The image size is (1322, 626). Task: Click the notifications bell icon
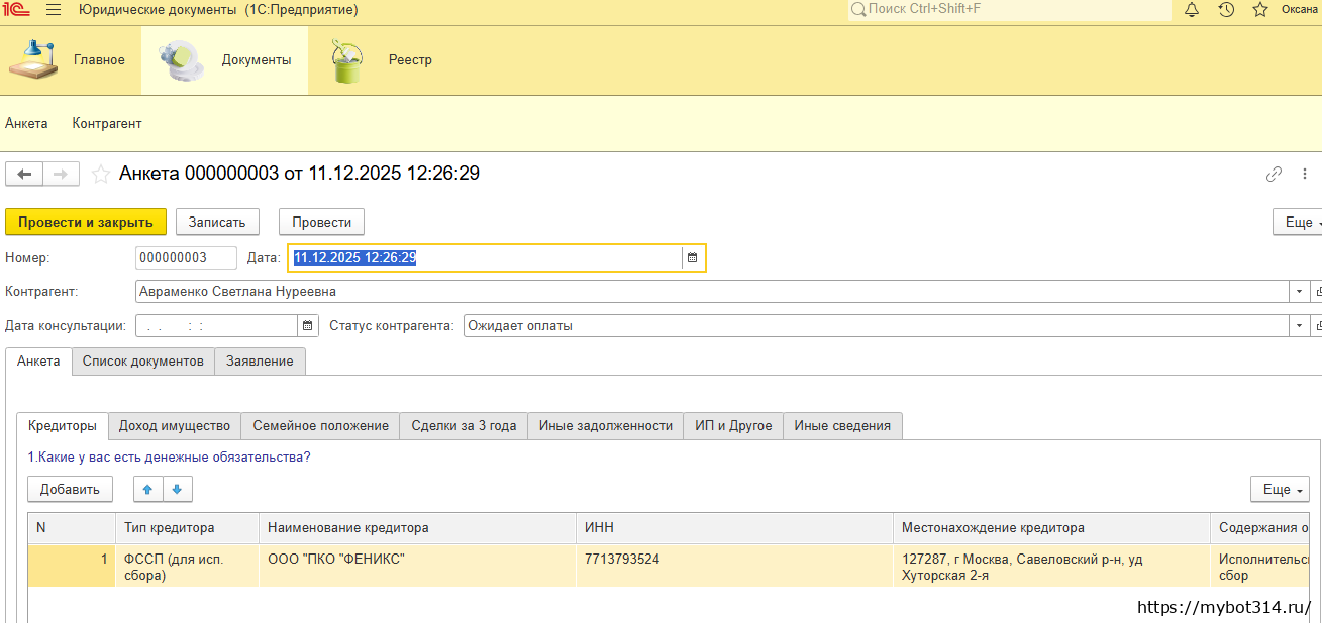(1191, 10)
